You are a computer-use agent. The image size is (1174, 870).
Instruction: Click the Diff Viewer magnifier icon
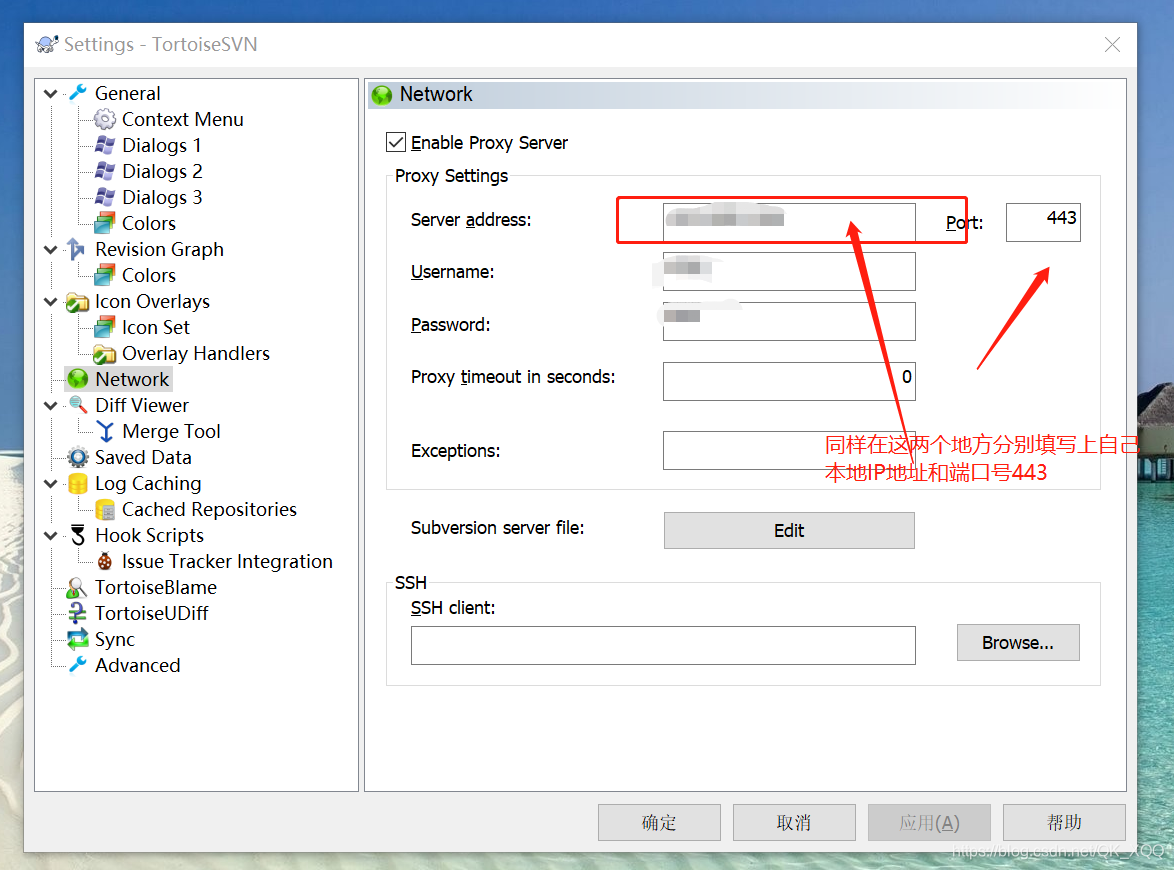(x=78, y=405)
